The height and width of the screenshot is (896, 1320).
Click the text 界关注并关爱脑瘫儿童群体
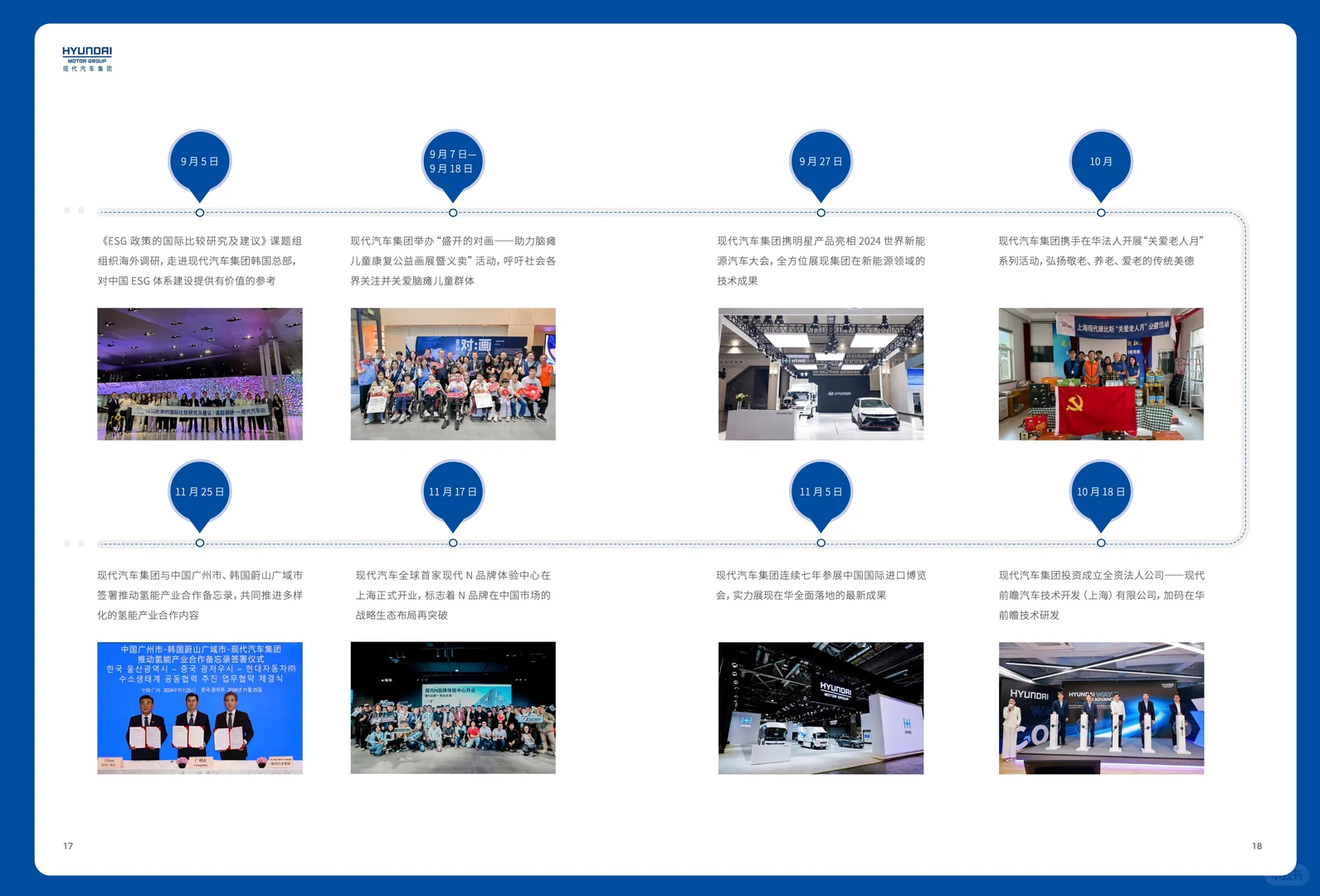pos(412,280)
